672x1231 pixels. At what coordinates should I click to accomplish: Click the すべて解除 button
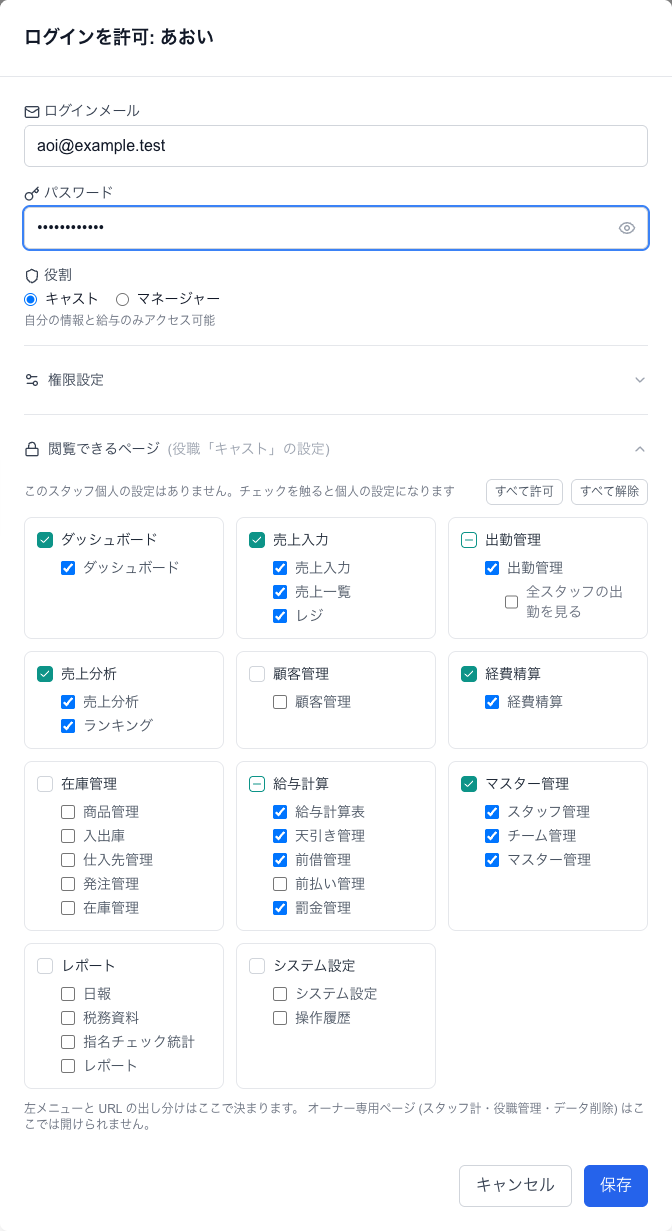tap(609, 492)
